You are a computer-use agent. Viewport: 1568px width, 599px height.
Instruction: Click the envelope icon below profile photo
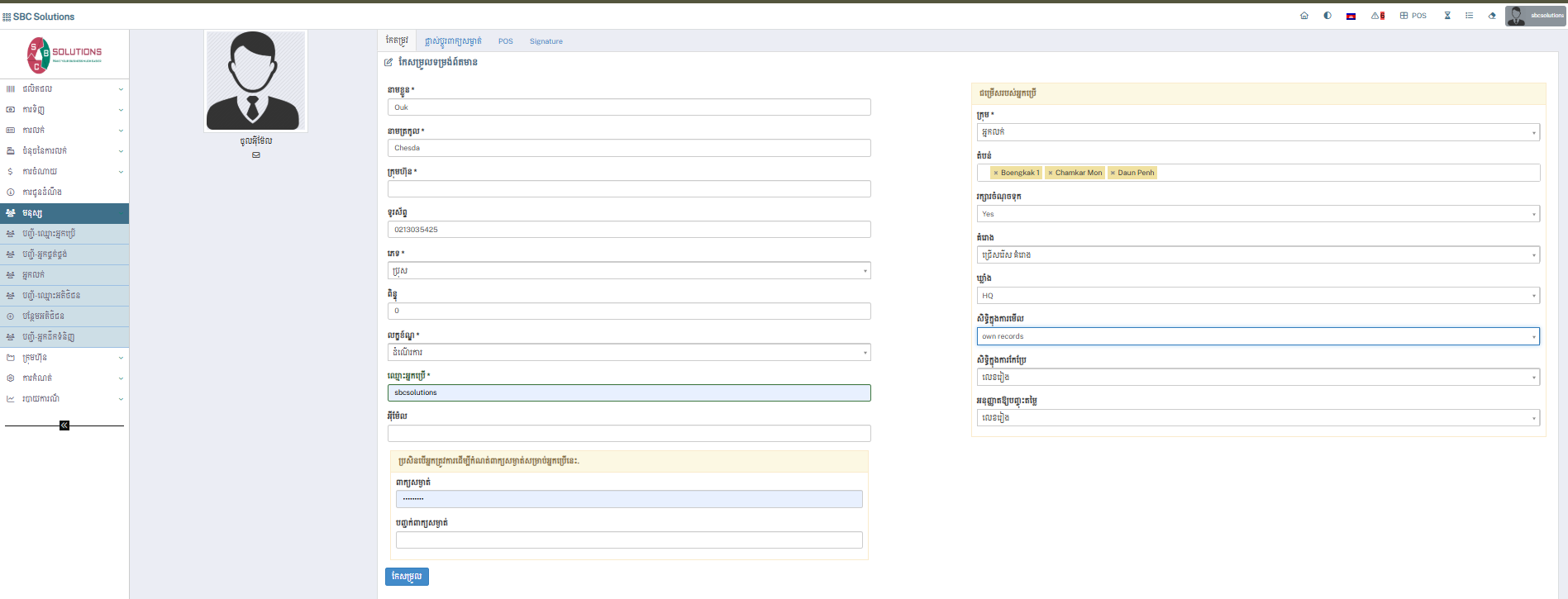pyautogui.click(x=256, y=155)
